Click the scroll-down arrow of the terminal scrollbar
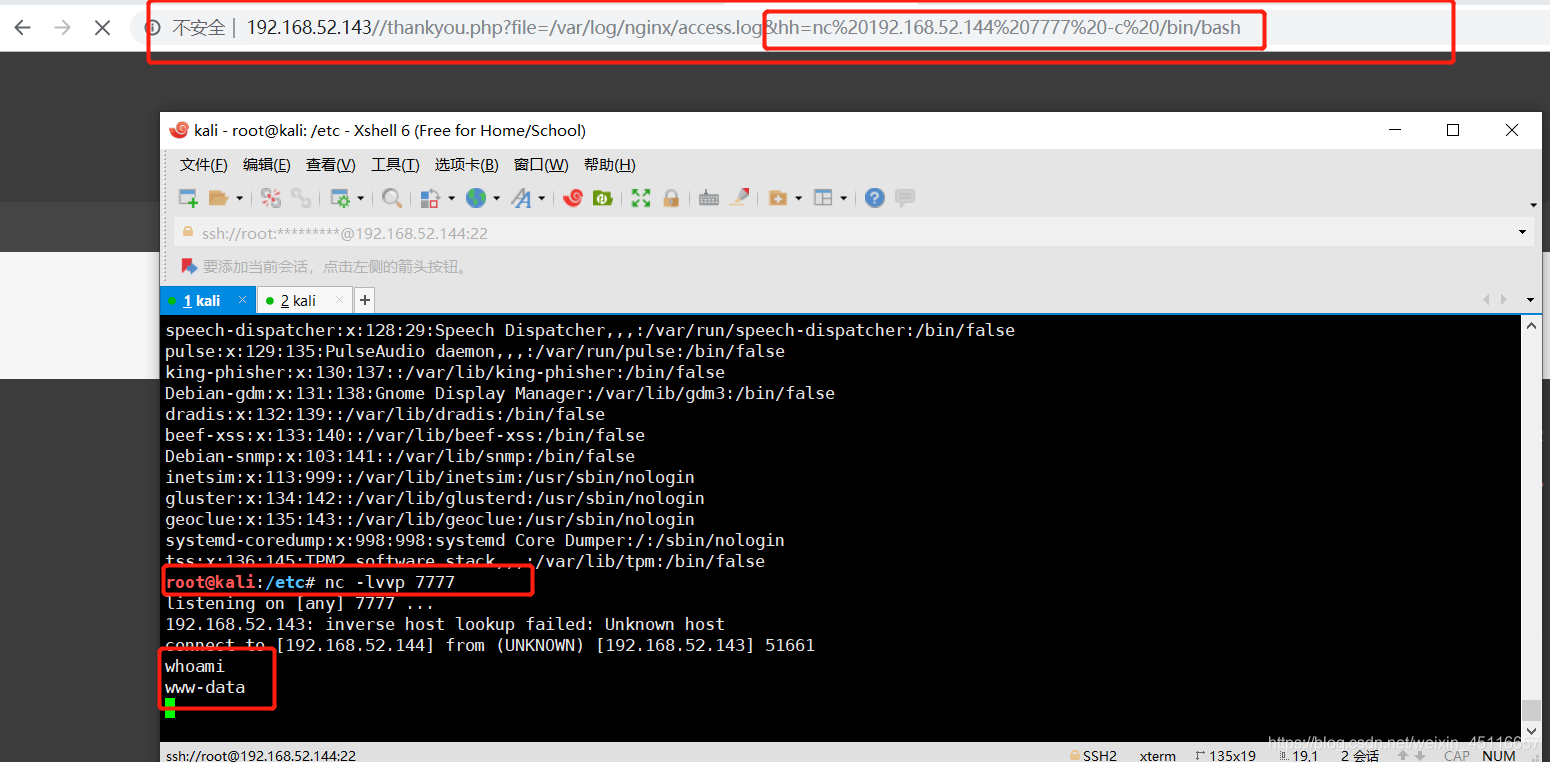This screenshot has width=1550, height=762. [1530, 733]
